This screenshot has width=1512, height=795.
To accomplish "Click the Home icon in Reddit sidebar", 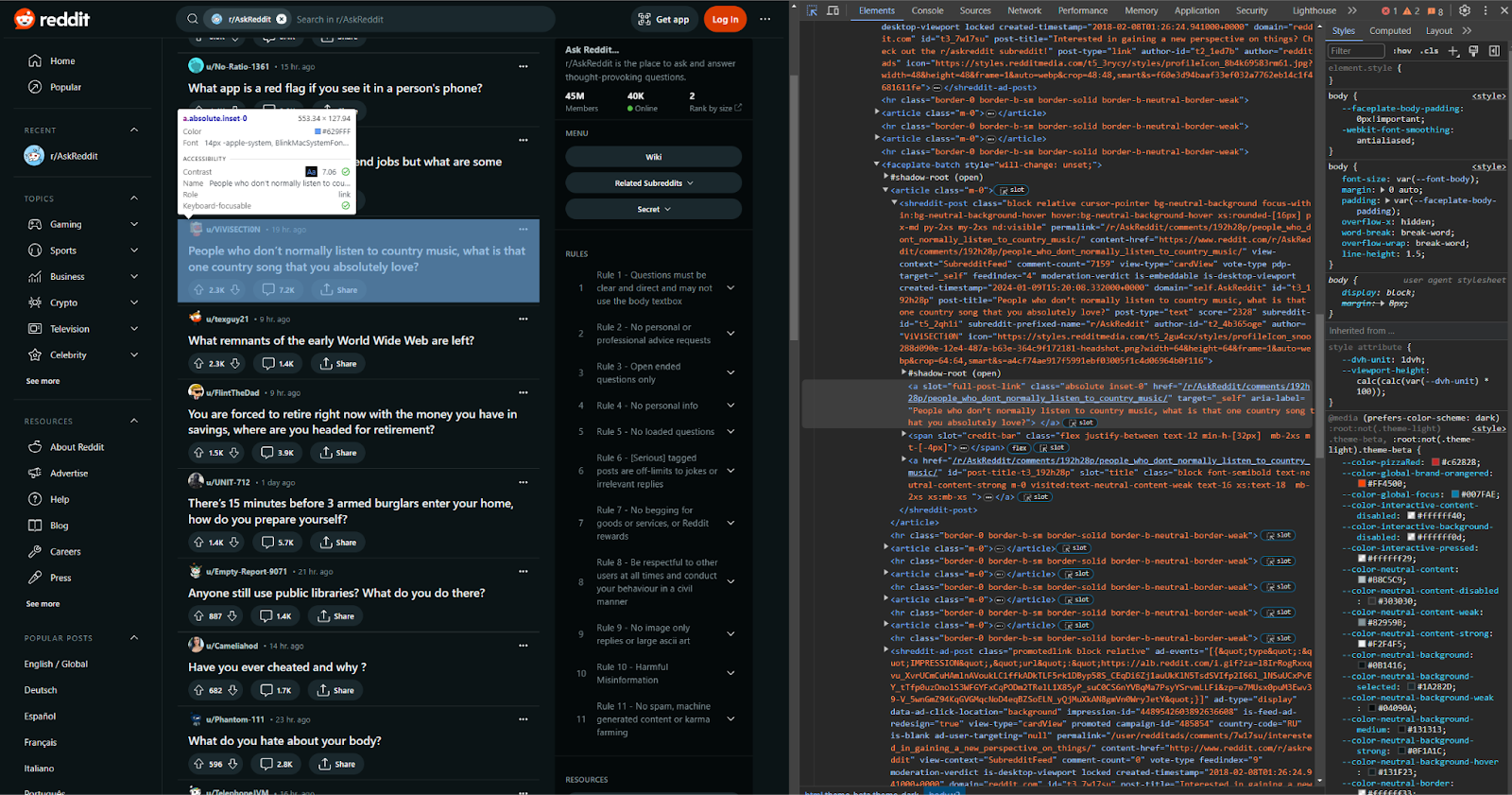I will click(35, 60).
